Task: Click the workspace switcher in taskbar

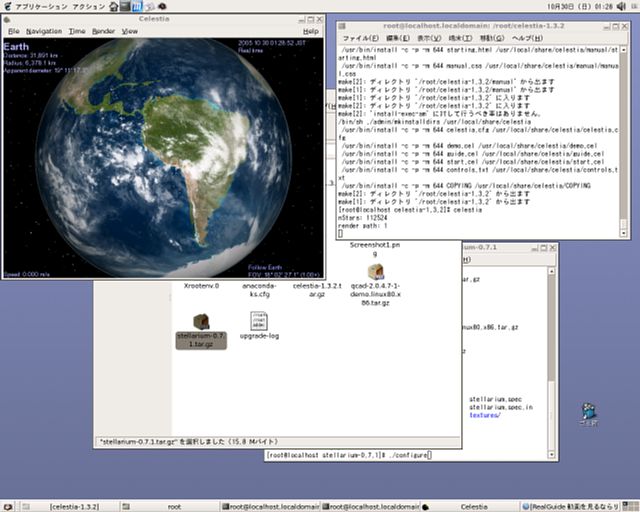Action: click(x=631, y=507)
